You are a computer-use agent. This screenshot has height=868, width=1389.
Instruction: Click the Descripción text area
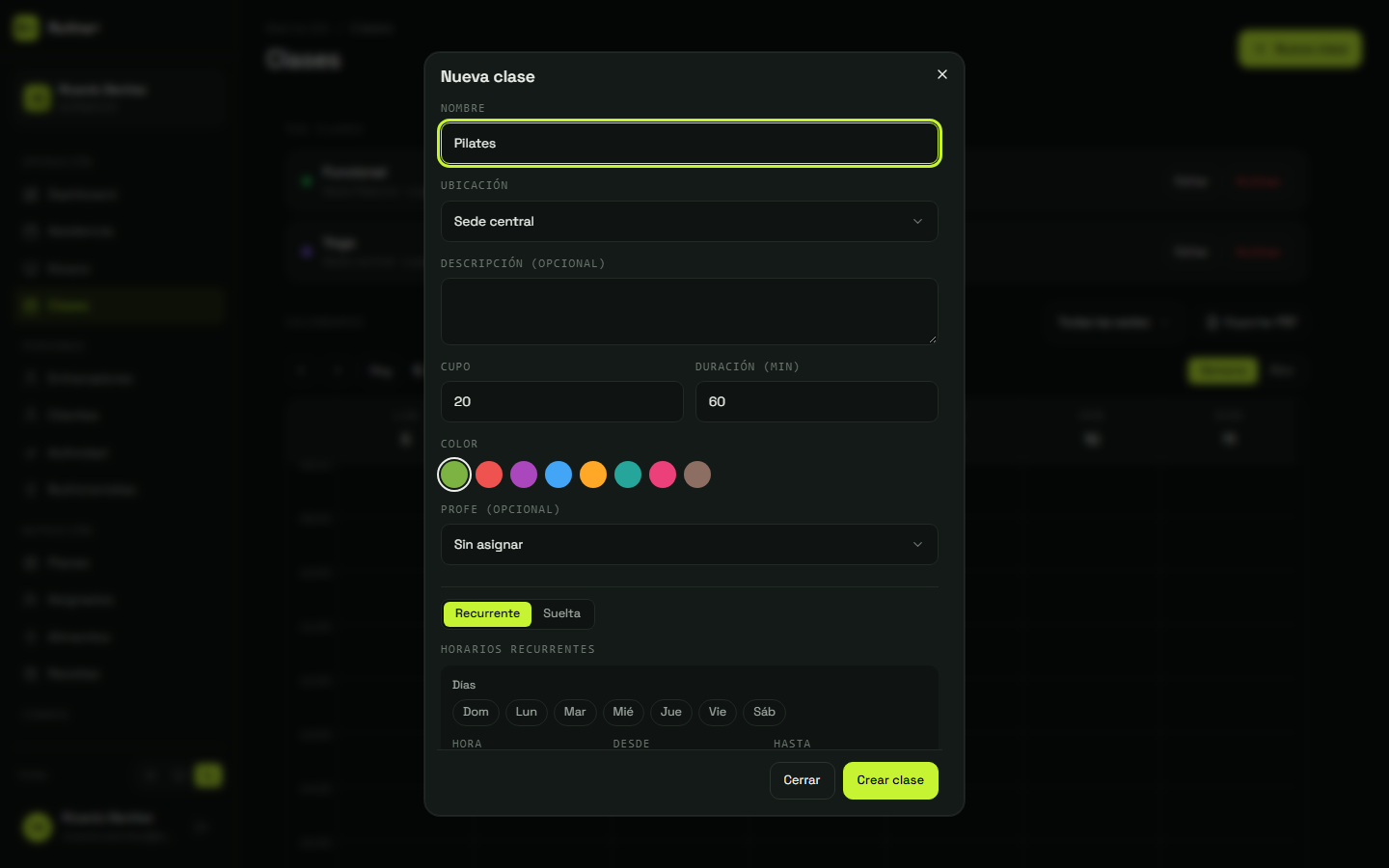[690, 312]
